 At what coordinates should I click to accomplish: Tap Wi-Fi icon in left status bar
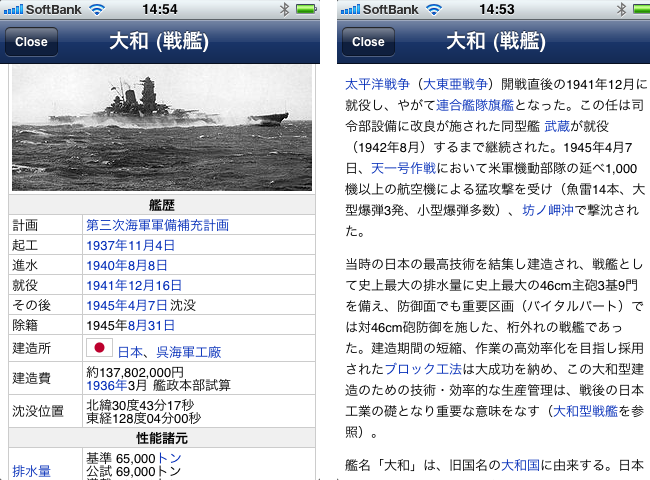97,10
